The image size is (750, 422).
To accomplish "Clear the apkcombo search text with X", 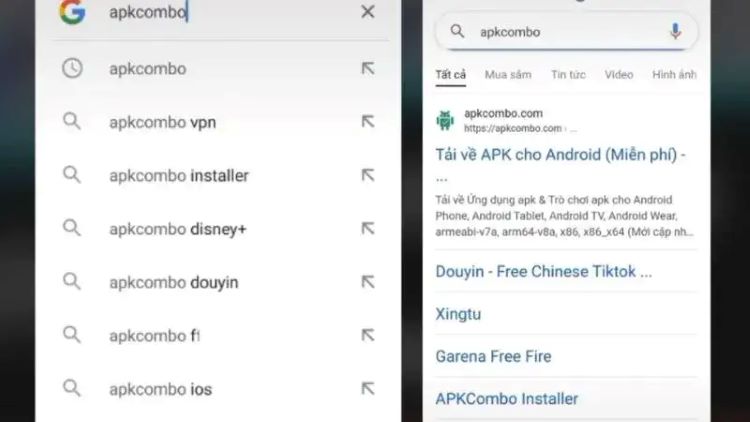I will [367, 11].
